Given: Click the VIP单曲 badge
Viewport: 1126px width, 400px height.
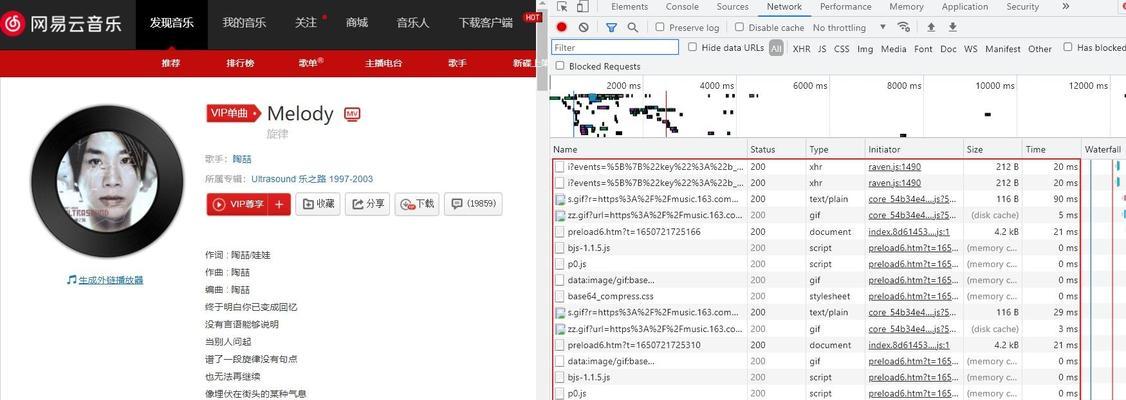Looking at the screenshot, I should [x=233, y=113].
